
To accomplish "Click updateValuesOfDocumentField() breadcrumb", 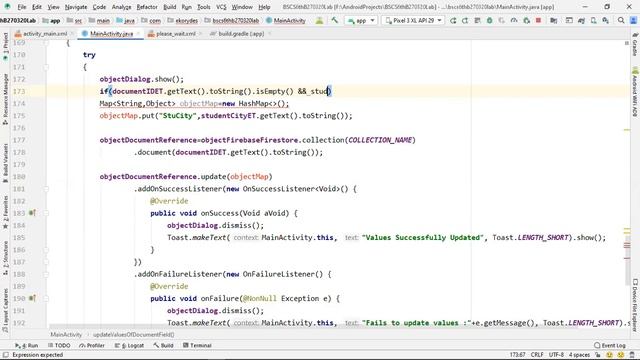I will click(x=133, y=335).
